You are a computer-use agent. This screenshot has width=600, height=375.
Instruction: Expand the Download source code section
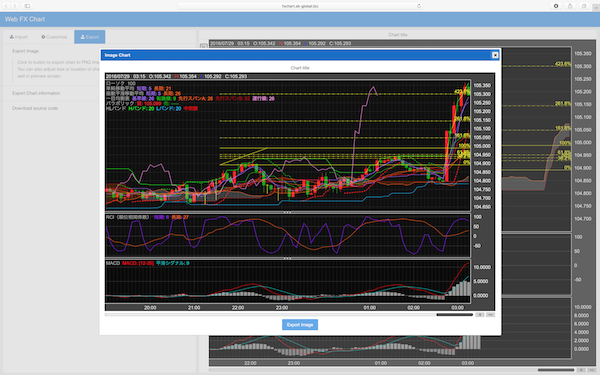point(35,108)
